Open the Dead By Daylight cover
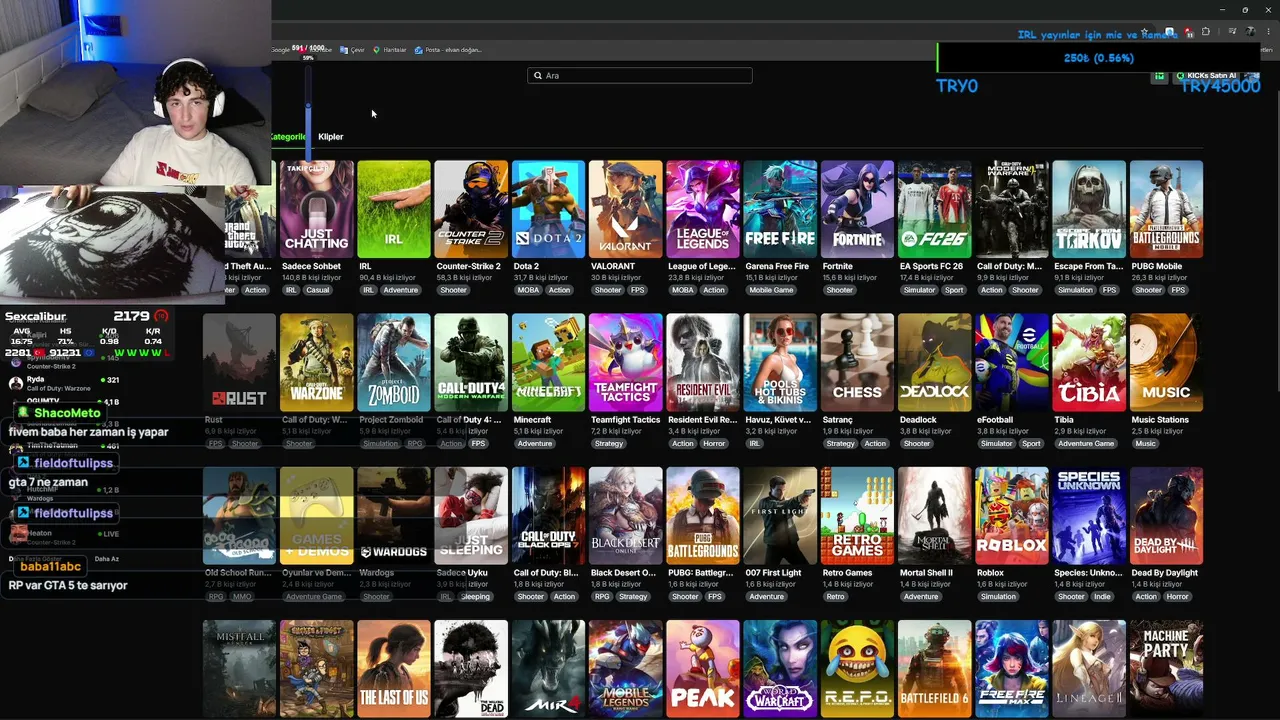The width and height of the screenshot is (1280, 720). (1166, 516)
